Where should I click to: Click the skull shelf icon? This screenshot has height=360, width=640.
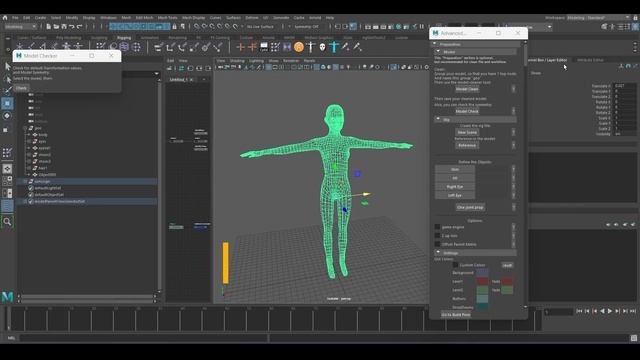click(322, 47)
